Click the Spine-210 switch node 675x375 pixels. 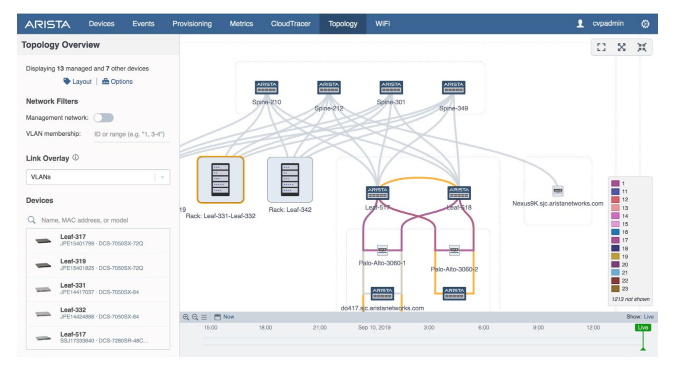coord(266,87)
